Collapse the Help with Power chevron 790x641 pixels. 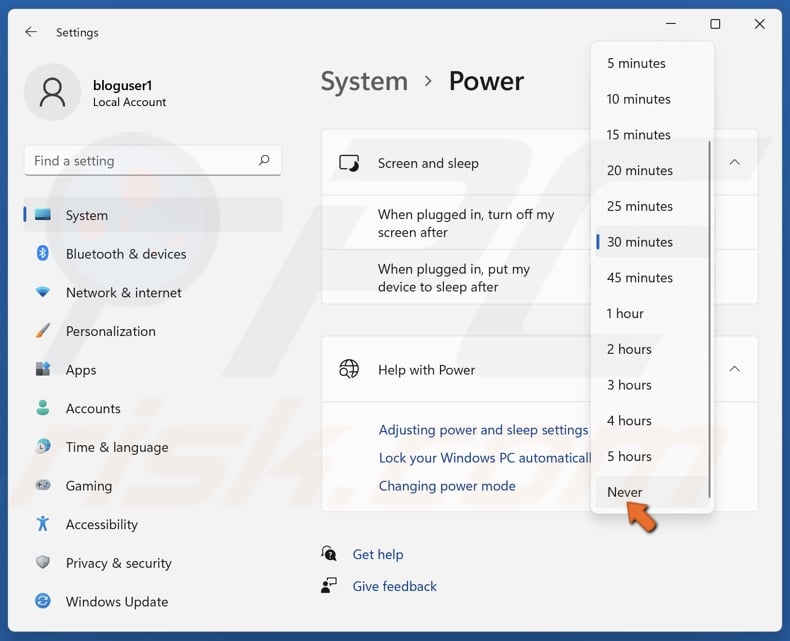(x=735, y=369)
